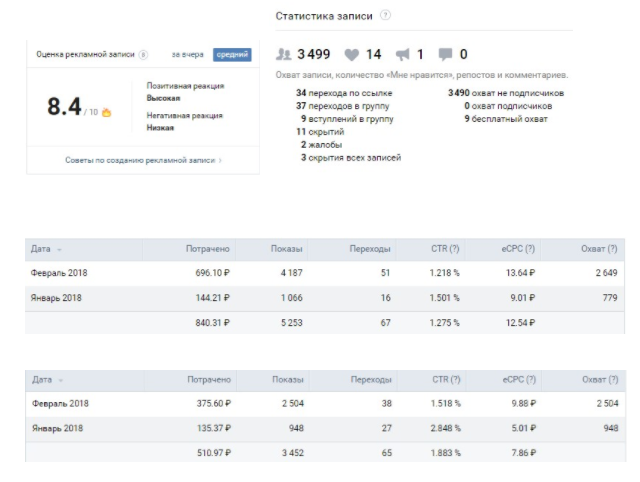The height and width of the screenshot is (482, 640).
Task: Sort second table by Дата arrow
Action: (60, 380)
